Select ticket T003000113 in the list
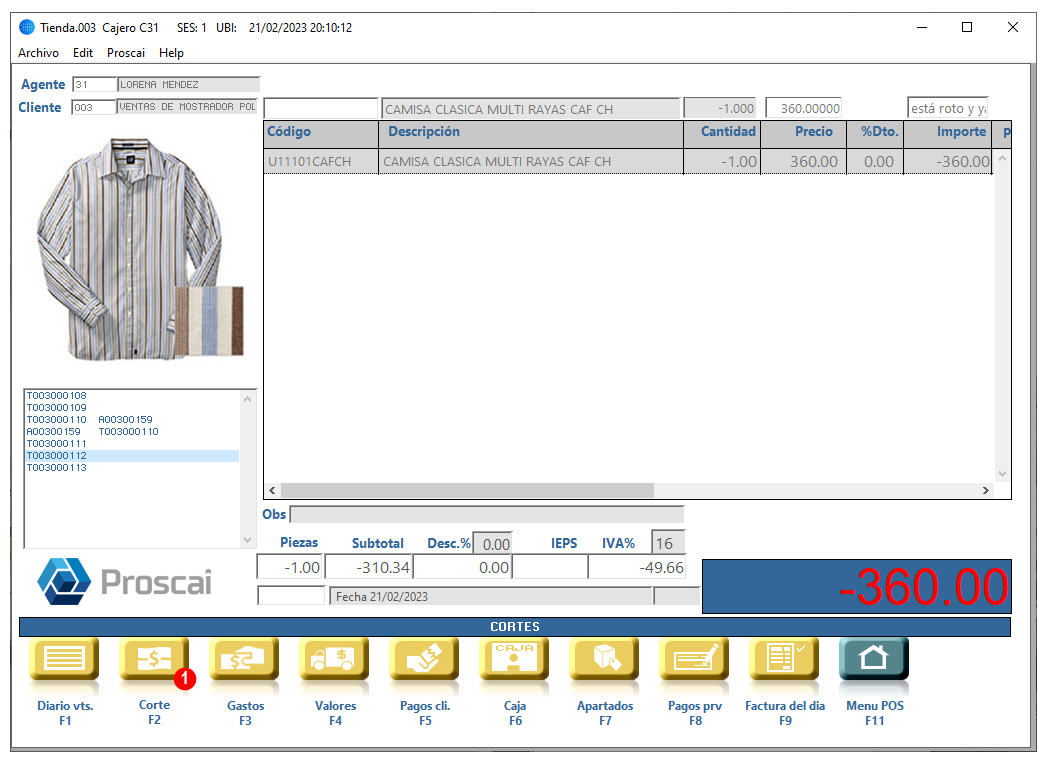 [x=57, y=467]
